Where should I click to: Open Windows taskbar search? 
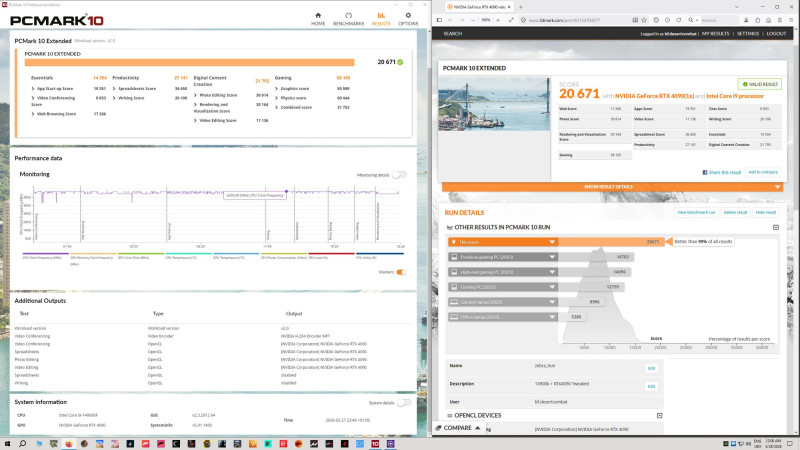[x=22, y=444]
